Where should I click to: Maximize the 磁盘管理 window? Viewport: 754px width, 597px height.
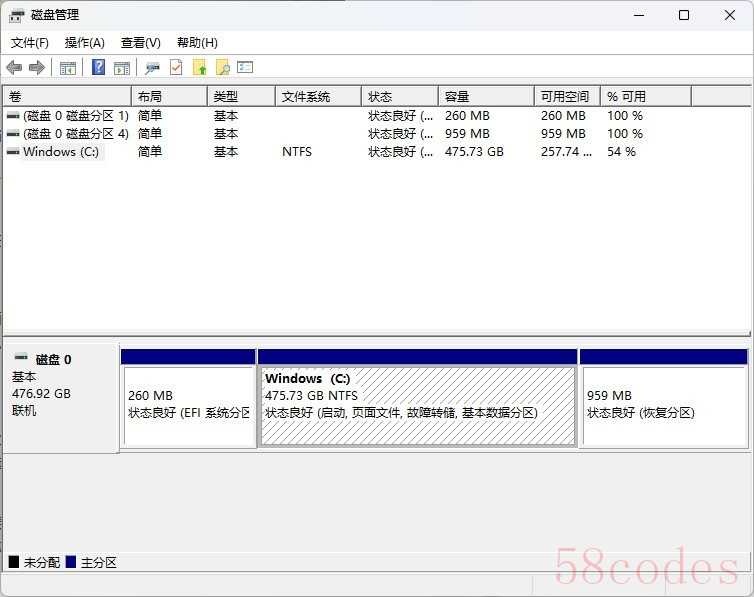tap(684, 15)
